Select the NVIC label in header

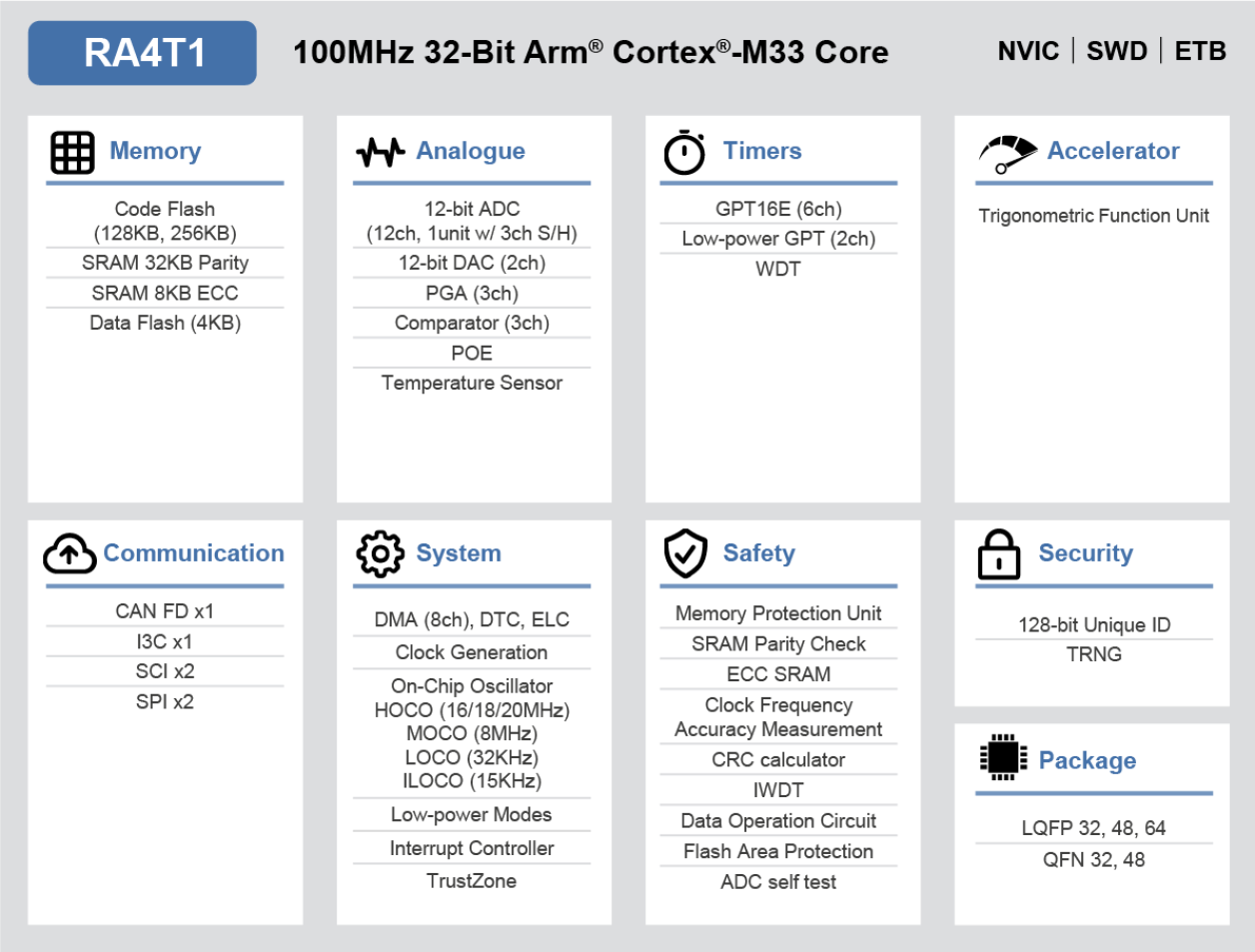pyautogui.click(x=1028, y=51)
